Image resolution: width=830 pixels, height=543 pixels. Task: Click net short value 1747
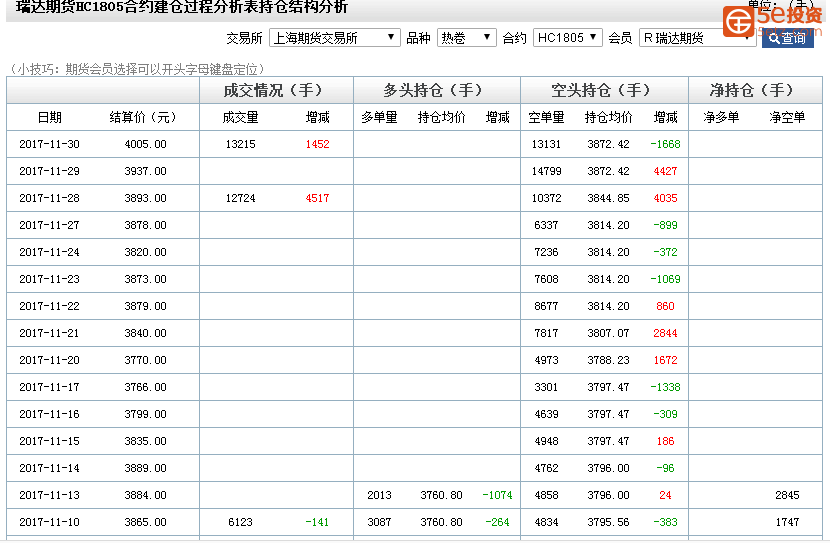pyautogui.click(x=787, y=522)
